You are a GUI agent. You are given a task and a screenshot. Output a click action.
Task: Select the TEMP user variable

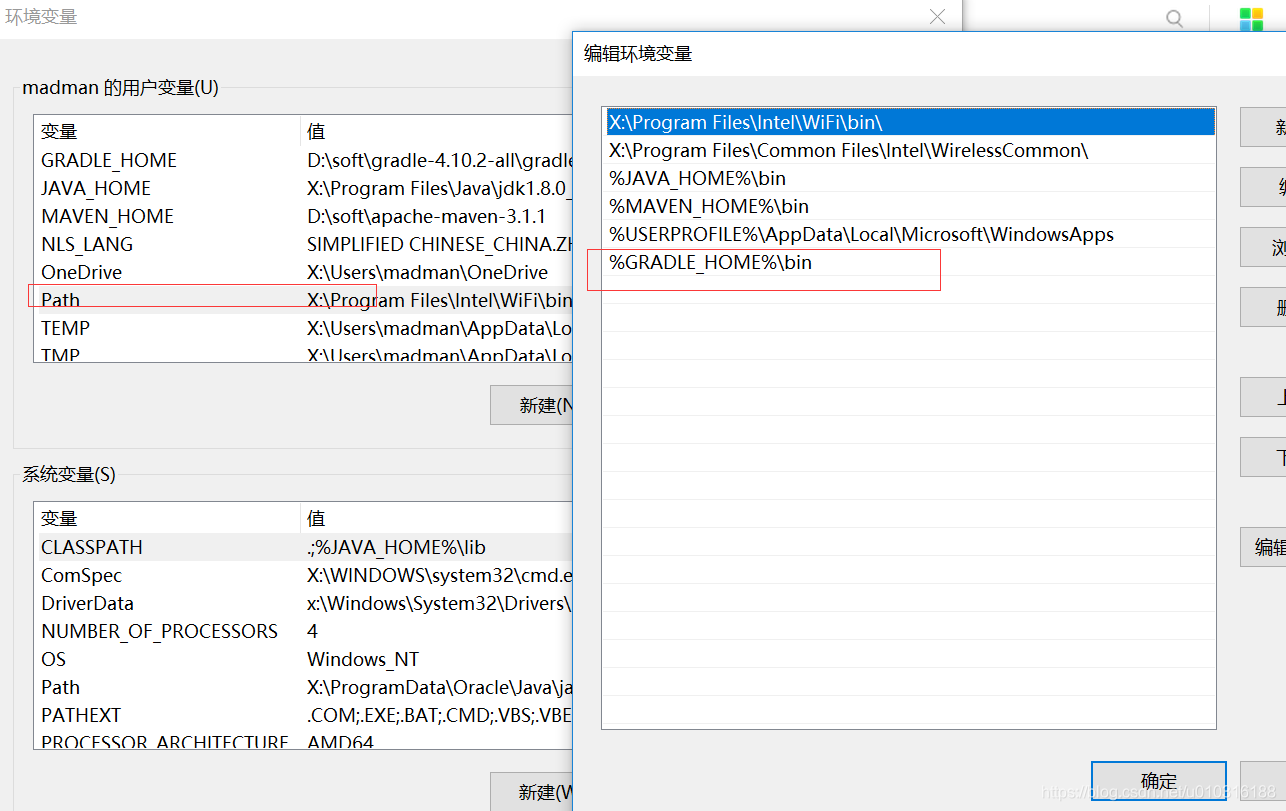tap(65, 328)
